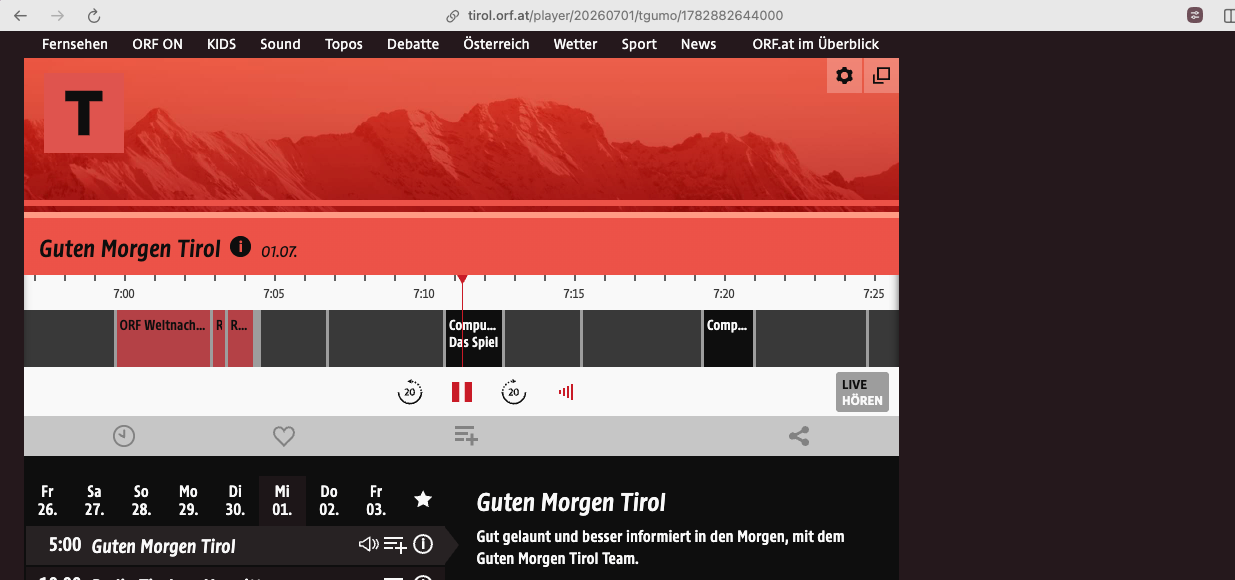Click the LIVE HÖREN button
This screenshot has width=1235, height=580.
click(862, 392)
